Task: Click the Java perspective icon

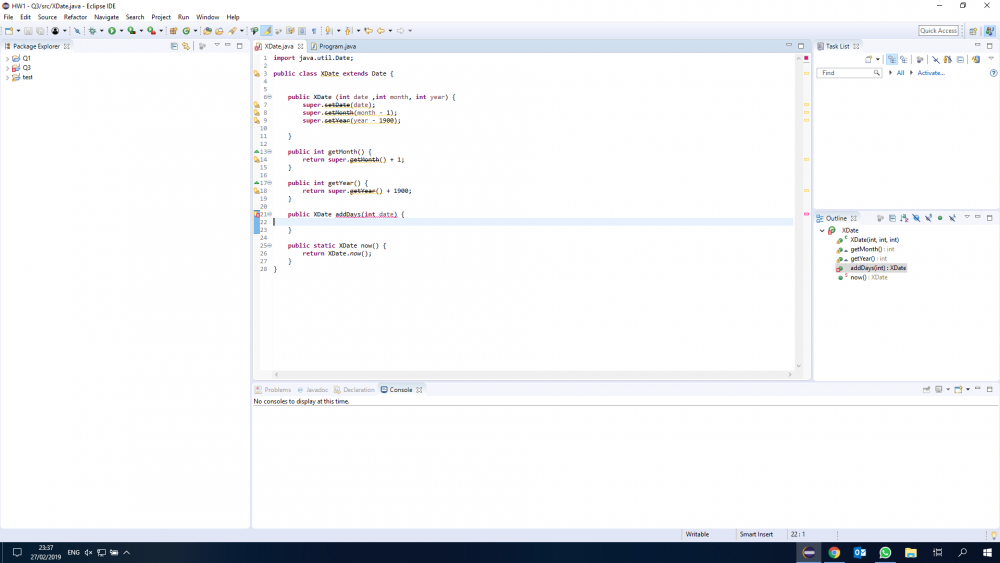Action: click(990, 31)
